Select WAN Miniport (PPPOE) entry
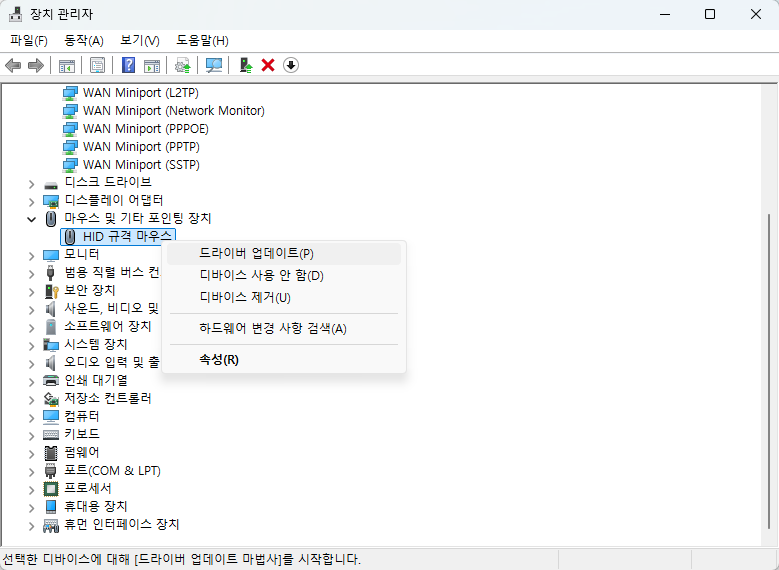Image resolution: width=779 pixels, height=570 pixels. pos(146,129)
